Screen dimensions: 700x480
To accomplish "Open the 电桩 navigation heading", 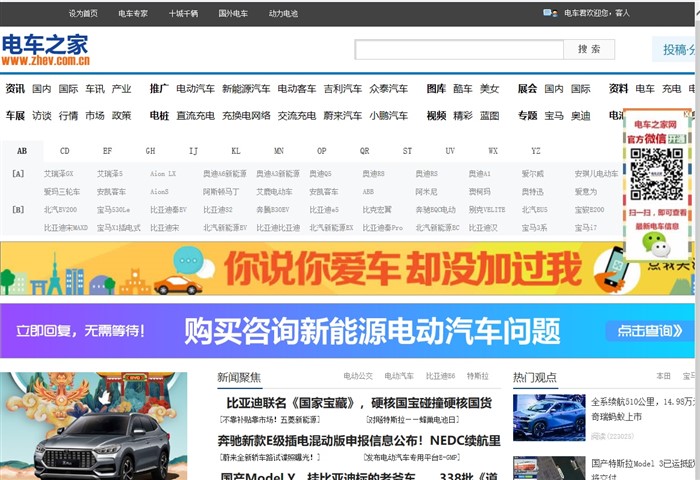I will (159, 116).
